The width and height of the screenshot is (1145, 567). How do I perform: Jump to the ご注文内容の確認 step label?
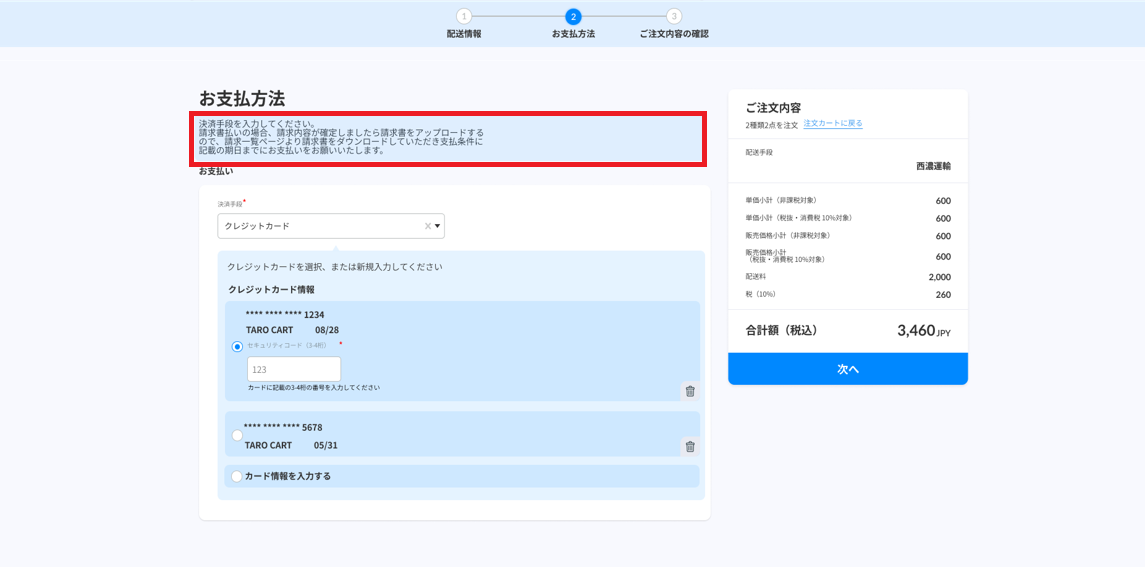[x=674, y=34]
